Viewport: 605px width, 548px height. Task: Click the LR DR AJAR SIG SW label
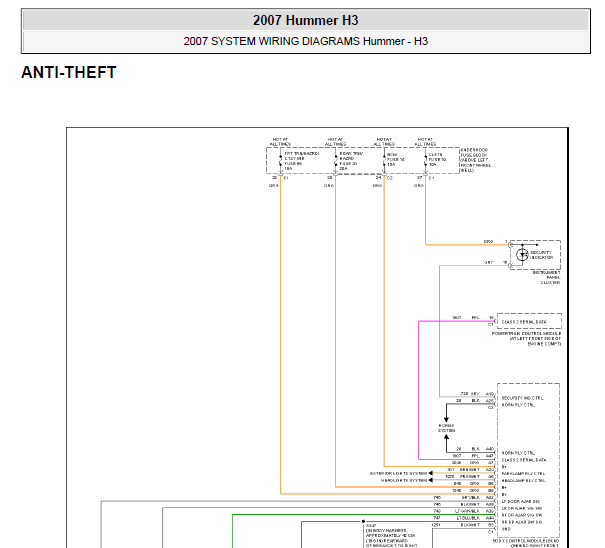click(x=522, y=508)
